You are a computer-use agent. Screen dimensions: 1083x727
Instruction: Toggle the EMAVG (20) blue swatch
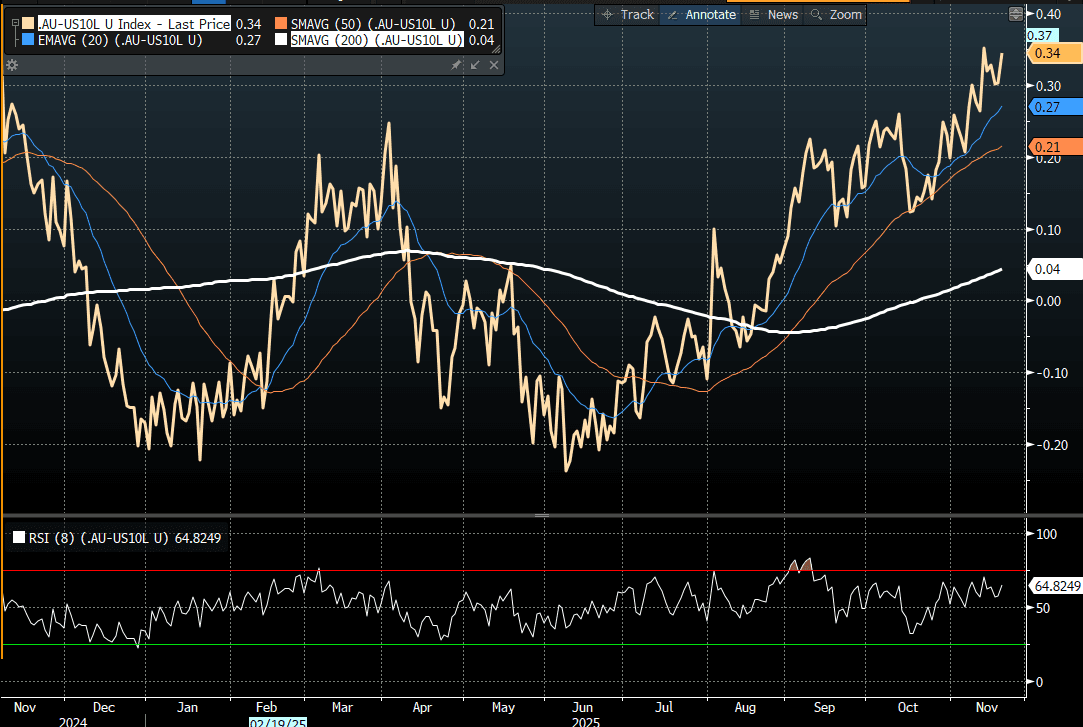[x=27, y=40]
